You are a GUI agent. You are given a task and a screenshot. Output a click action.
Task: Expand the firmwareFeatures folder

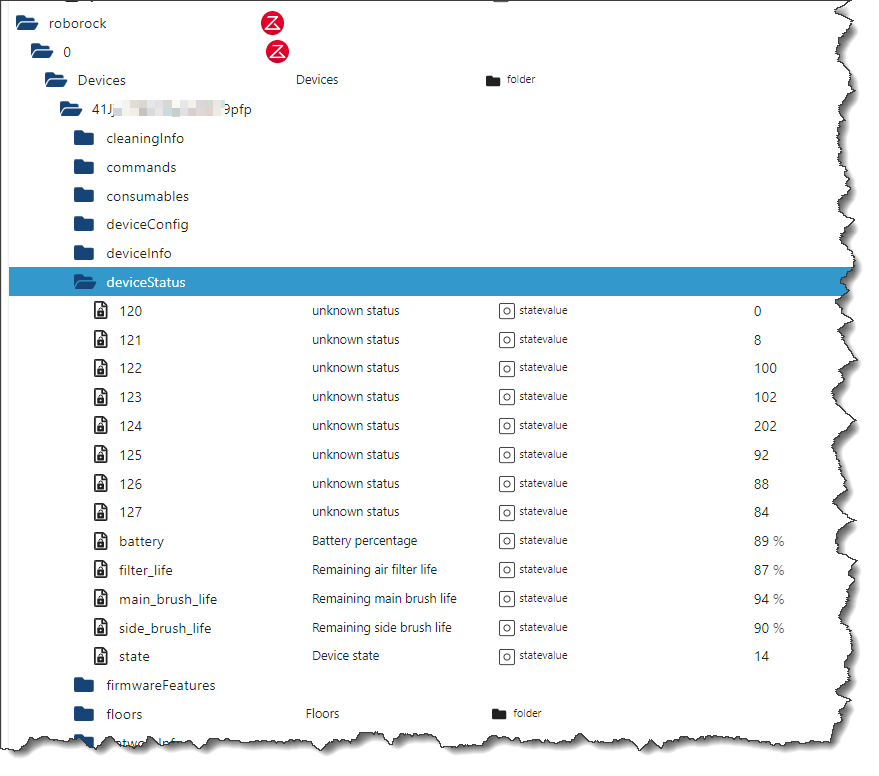click(84, 685)
